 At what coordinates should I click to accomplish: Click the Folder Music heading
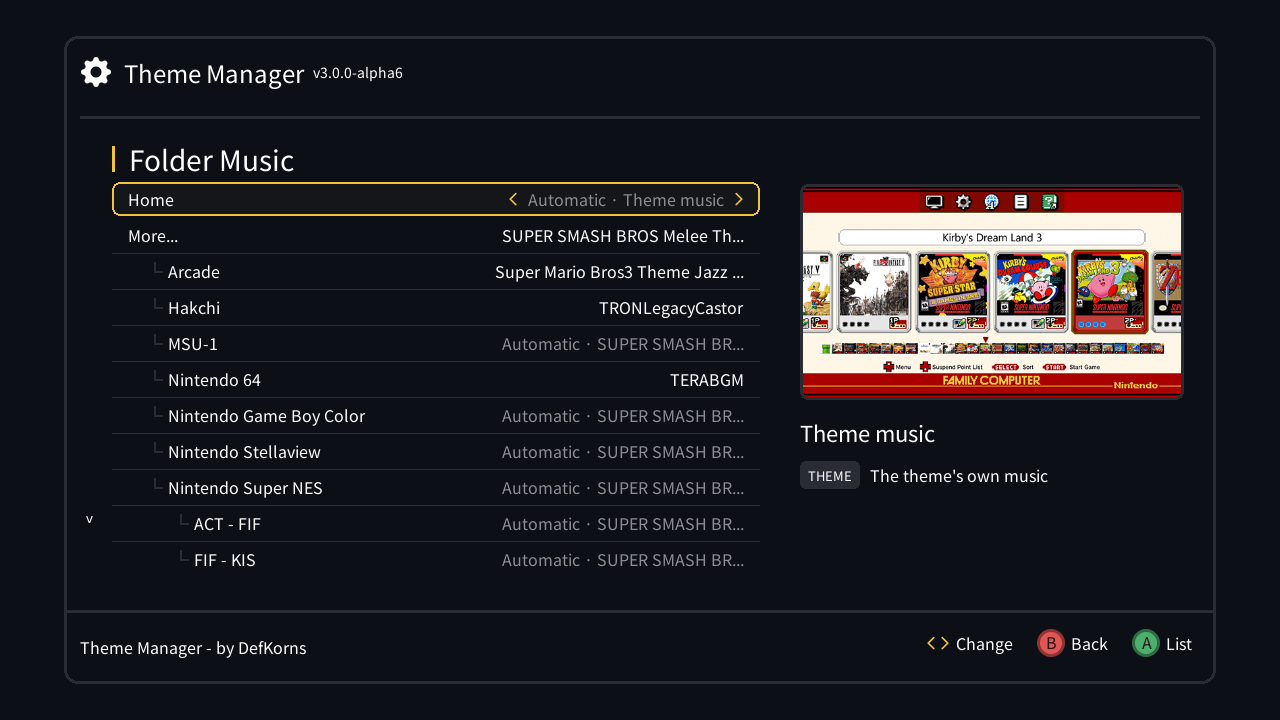pyautogui.click(x=211, y=160)
